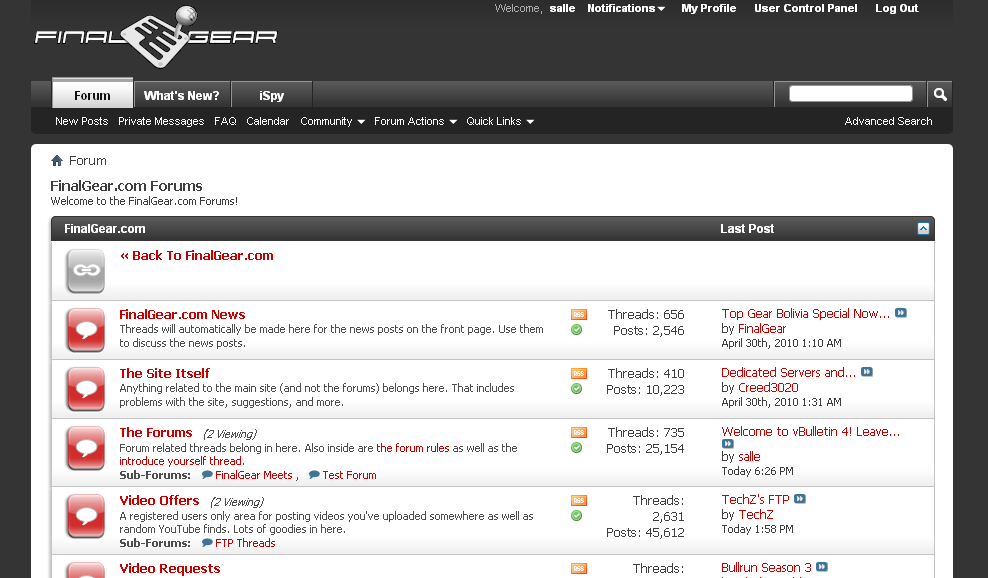Click Log Out
988x578 pixels.
coord(896,8)
